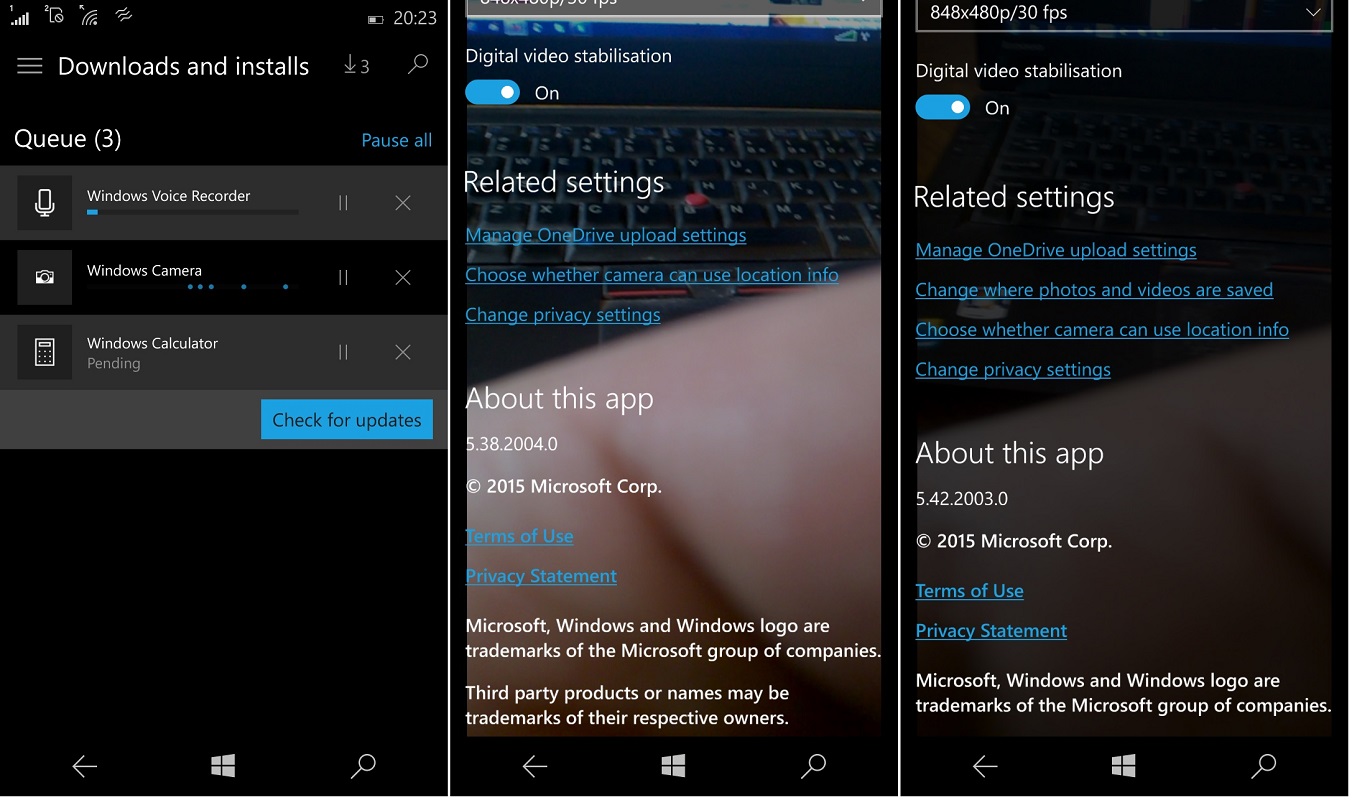Open the video resolution dropdown in middle screen
Viewport: 1357px width, 800px height.
[673, 7]
